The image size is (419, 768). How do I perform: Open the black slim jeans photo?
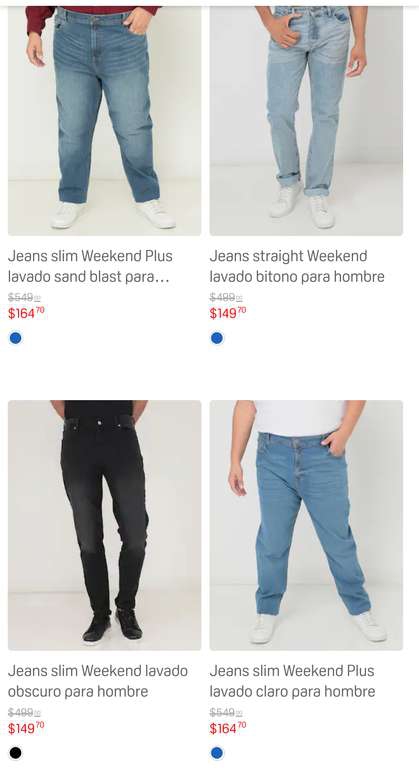[104, 525]
